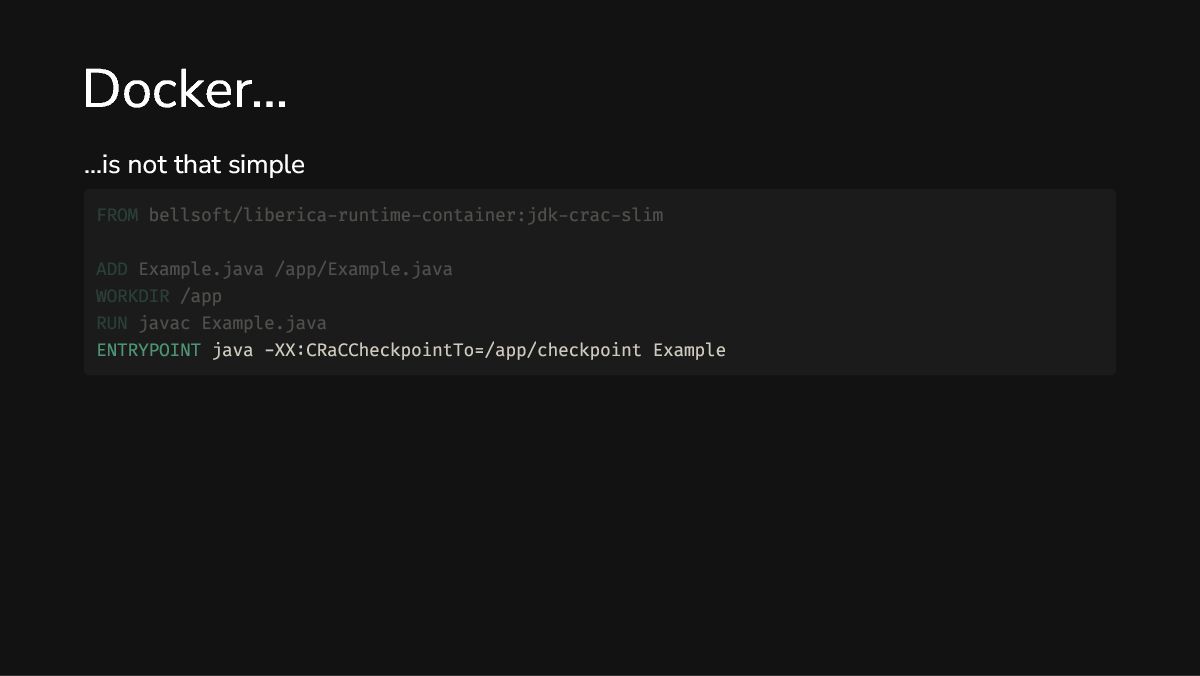Viewport: 1200px width, 676px height.
Task: Click the "/app" path after WORKDIR
Action: [201, 296]
